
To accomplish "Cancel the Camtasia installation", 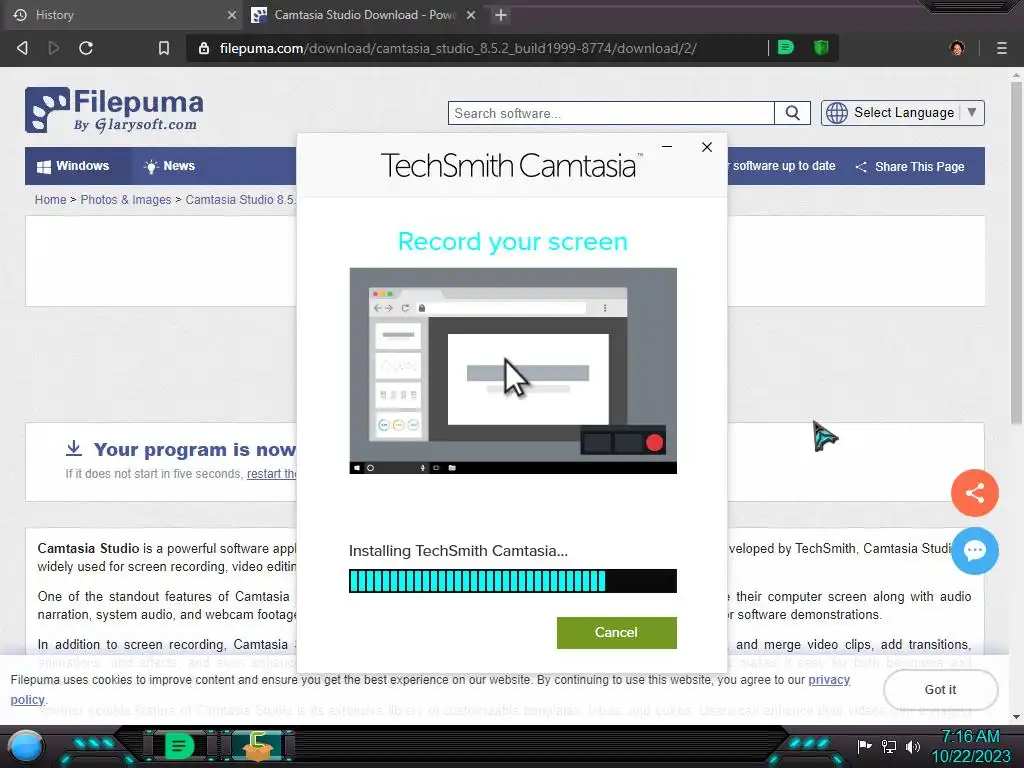I will (616, 632).
